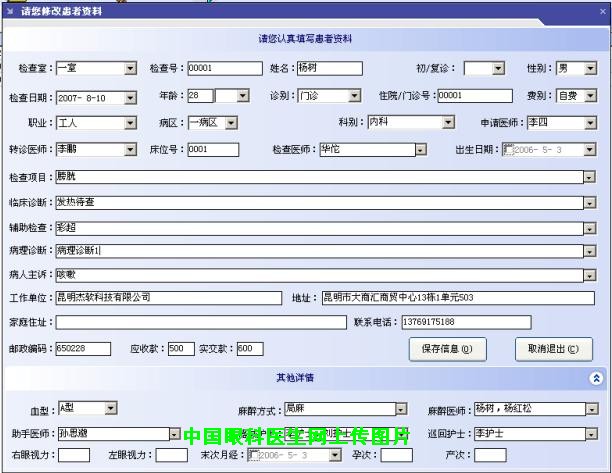The height and width of the screenshot is (473, 612).
Task: Expand the 费别 combo box
Action: (589, 96)
